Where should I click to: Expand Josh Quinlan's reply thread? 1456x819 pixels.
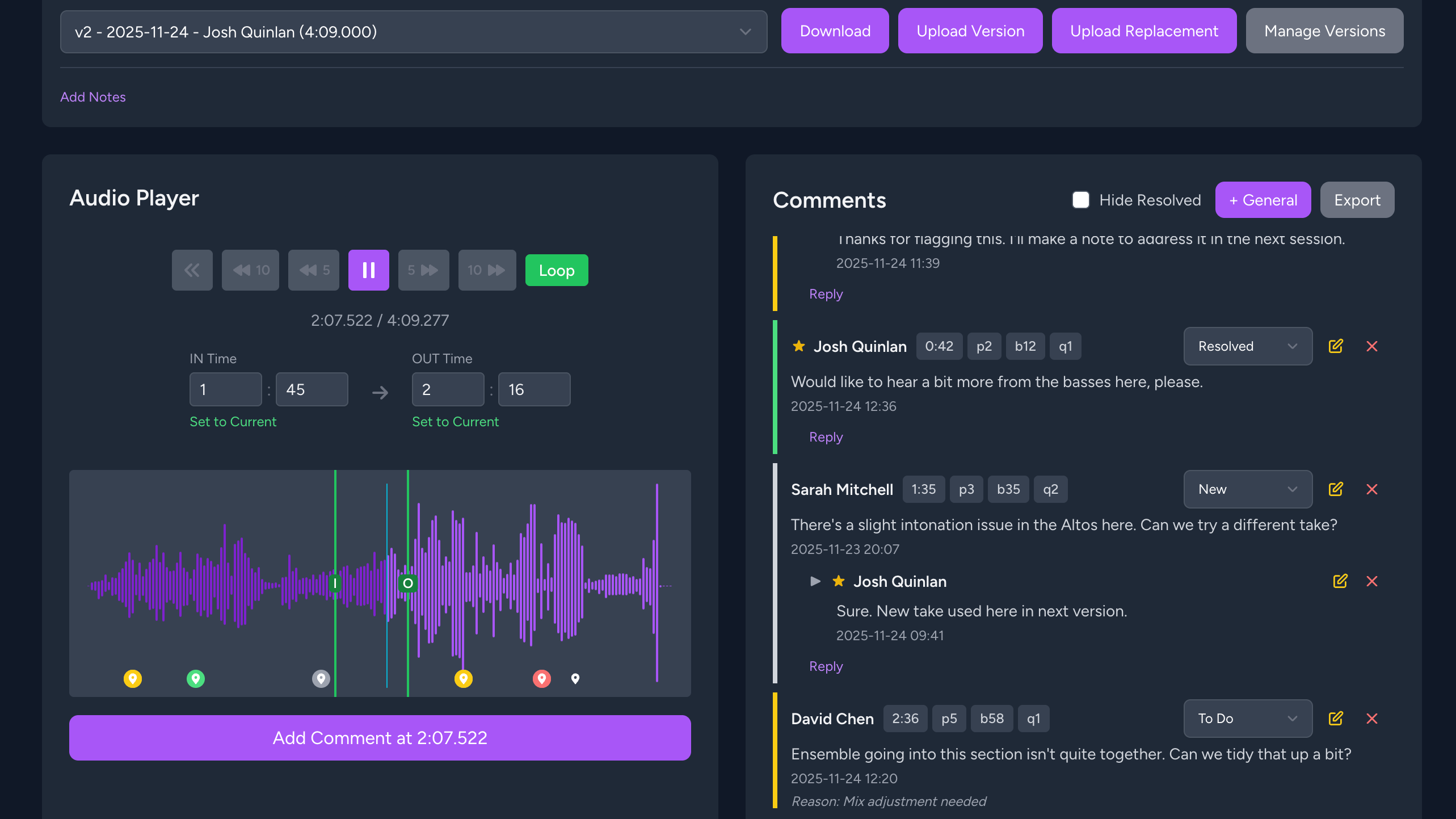[x=815, y=581]
